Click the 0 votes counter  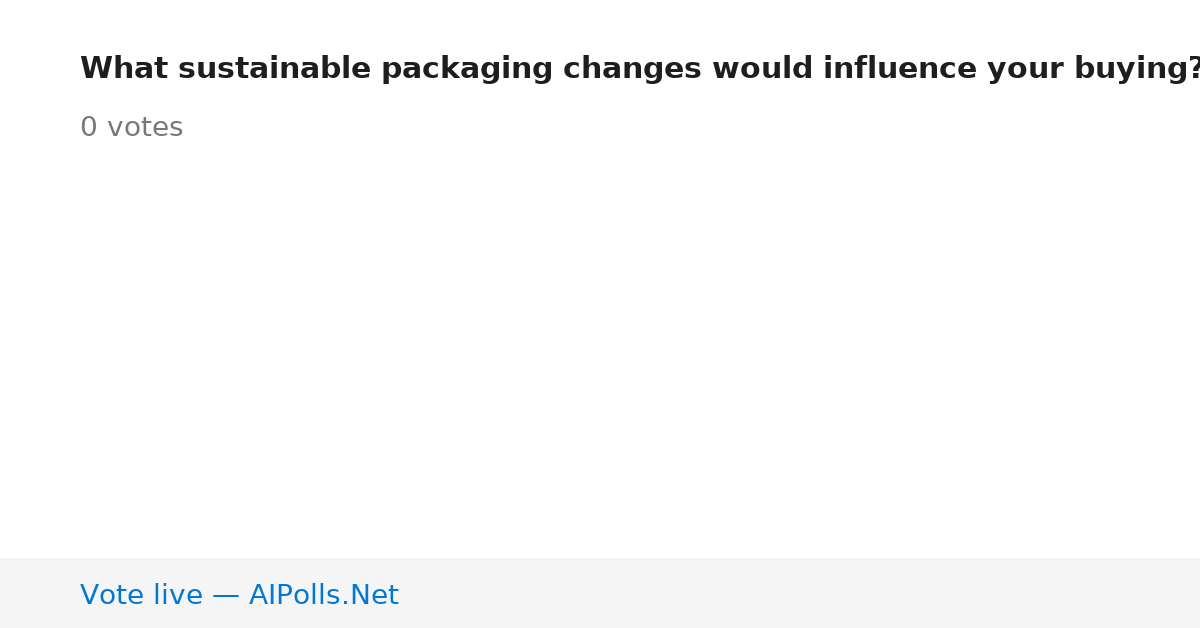131,128
